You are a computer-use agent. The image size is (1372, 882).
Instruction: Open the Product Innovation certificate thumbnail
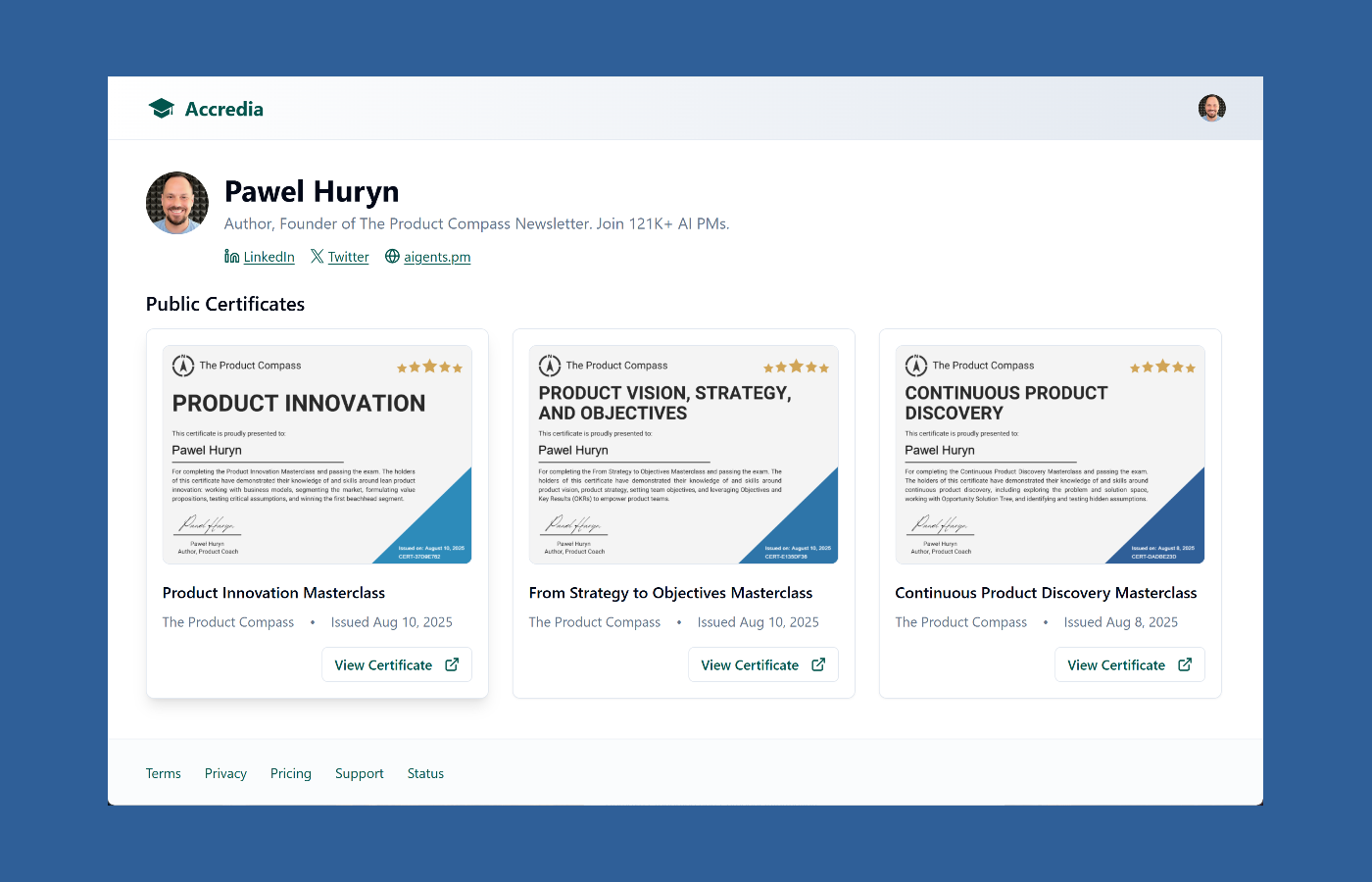point(318,455)
